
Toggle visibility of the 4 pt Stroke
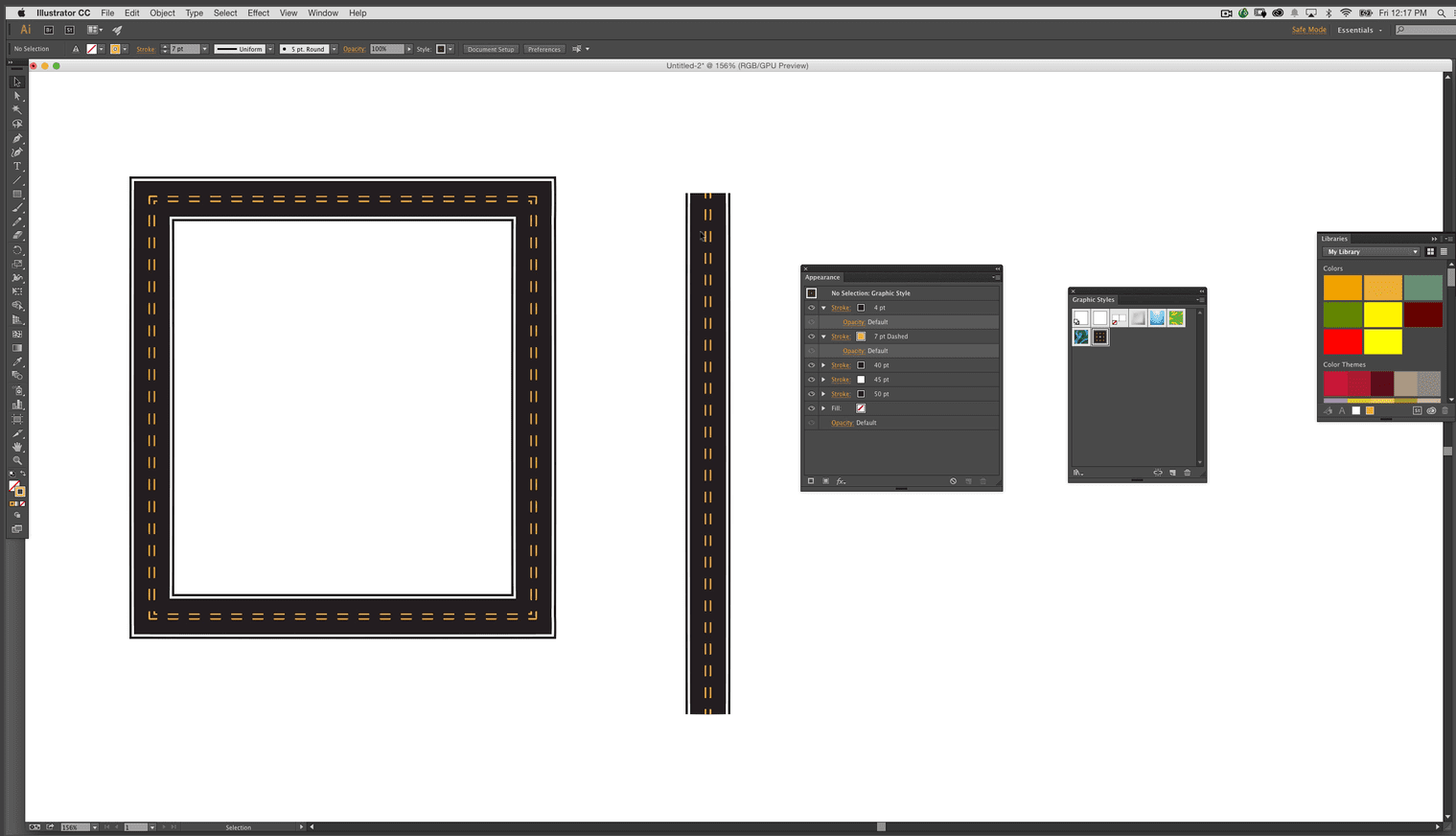[x=811, y=308]
